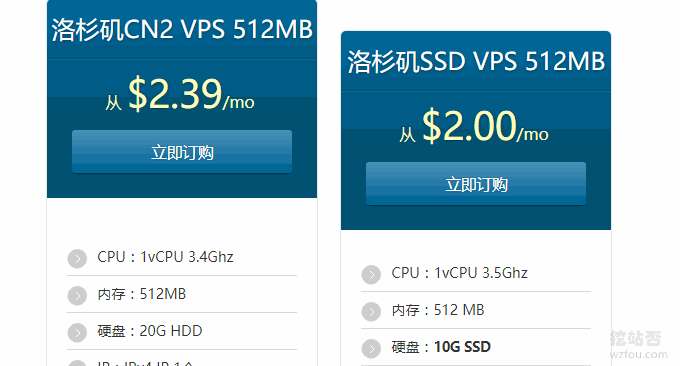Click the 硬盘 20G HDD spec line
Screen dimensions: 680x366
coord(150,331)
